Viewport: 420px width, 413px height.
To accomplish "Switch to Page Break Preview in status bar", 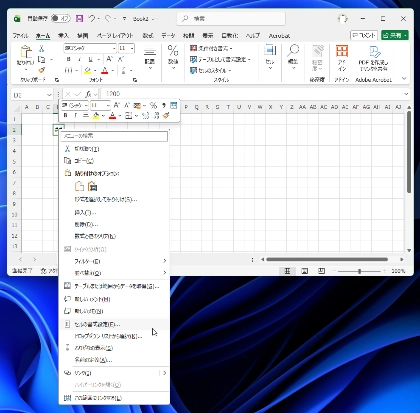I will tap(321, 271).
